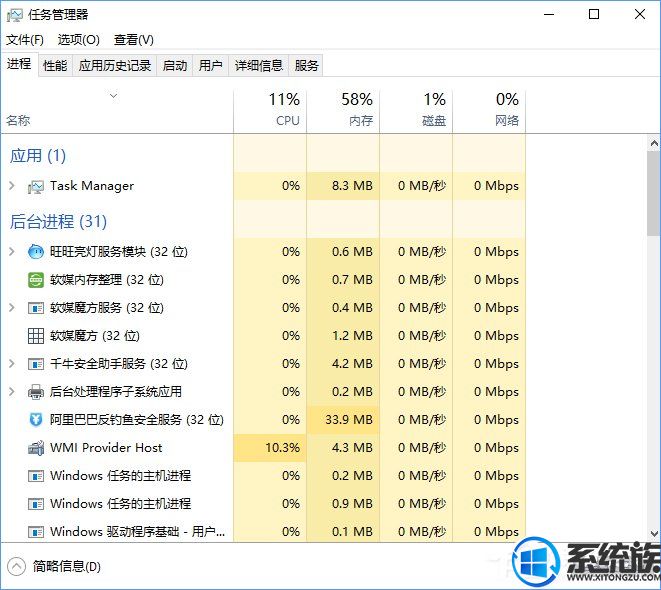The image size is (661, 590).
Task: Open the 选项(O) menu
Action: [78, 40]
